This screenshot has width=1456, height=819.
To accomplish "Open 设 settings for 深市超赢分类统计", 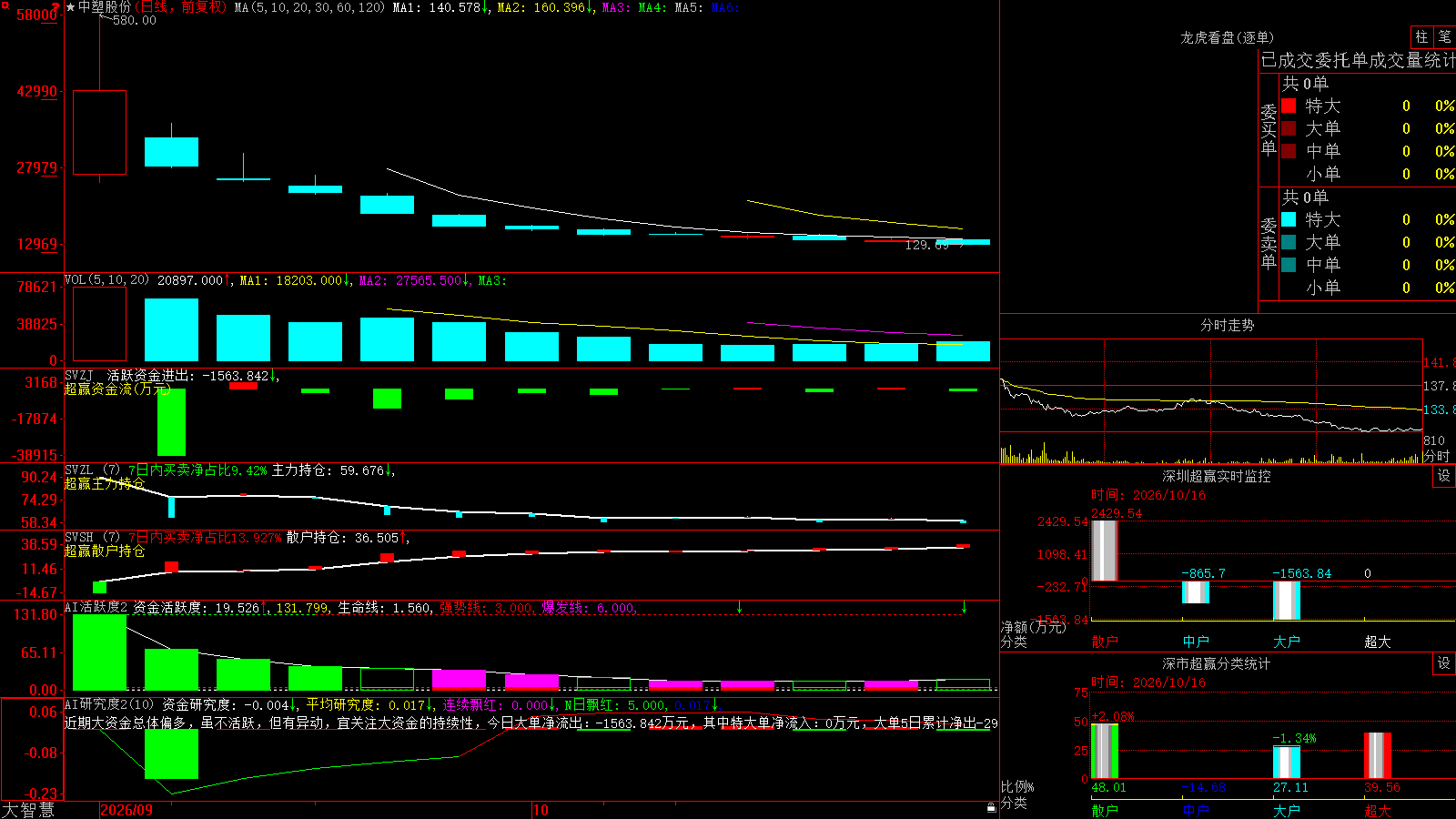I will pos(1444,663).
